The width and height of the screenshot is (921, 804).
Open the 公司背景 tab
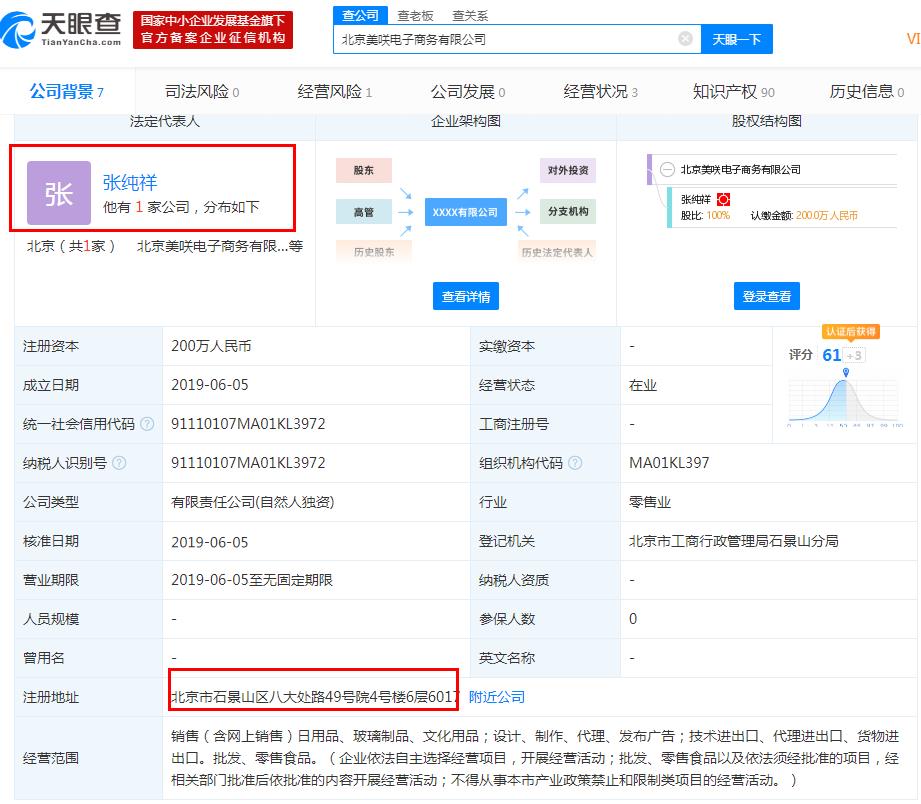(x=66, y=92)
